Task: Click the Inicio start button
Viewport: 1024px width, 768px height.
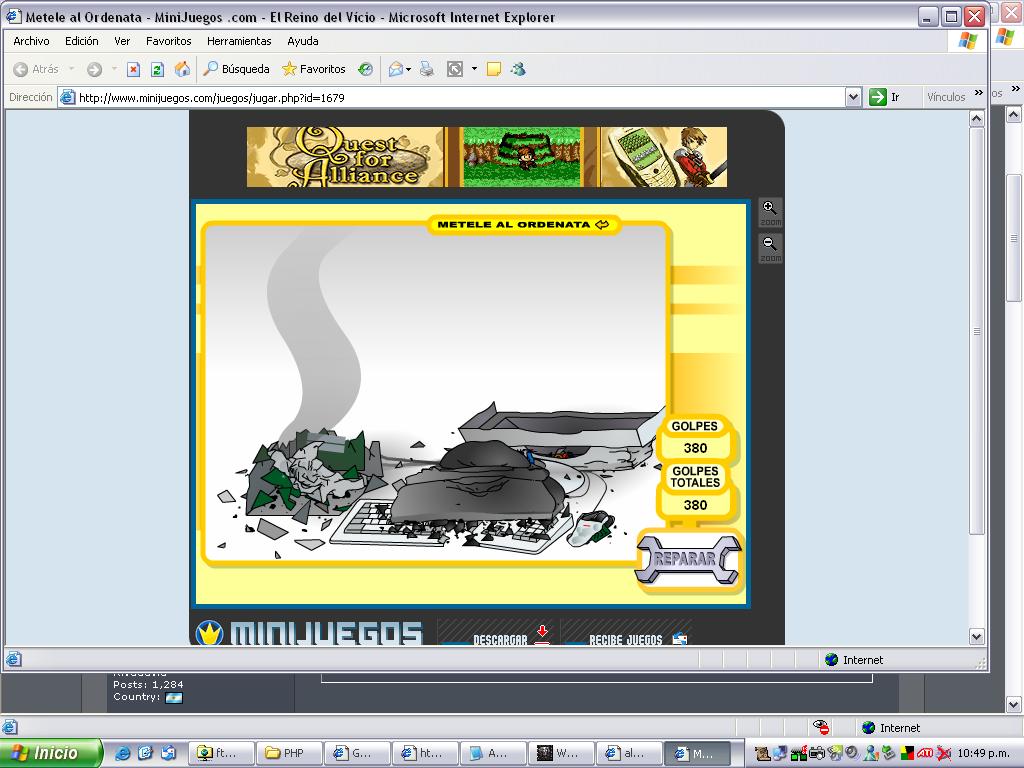Action: tap(51, 753)
